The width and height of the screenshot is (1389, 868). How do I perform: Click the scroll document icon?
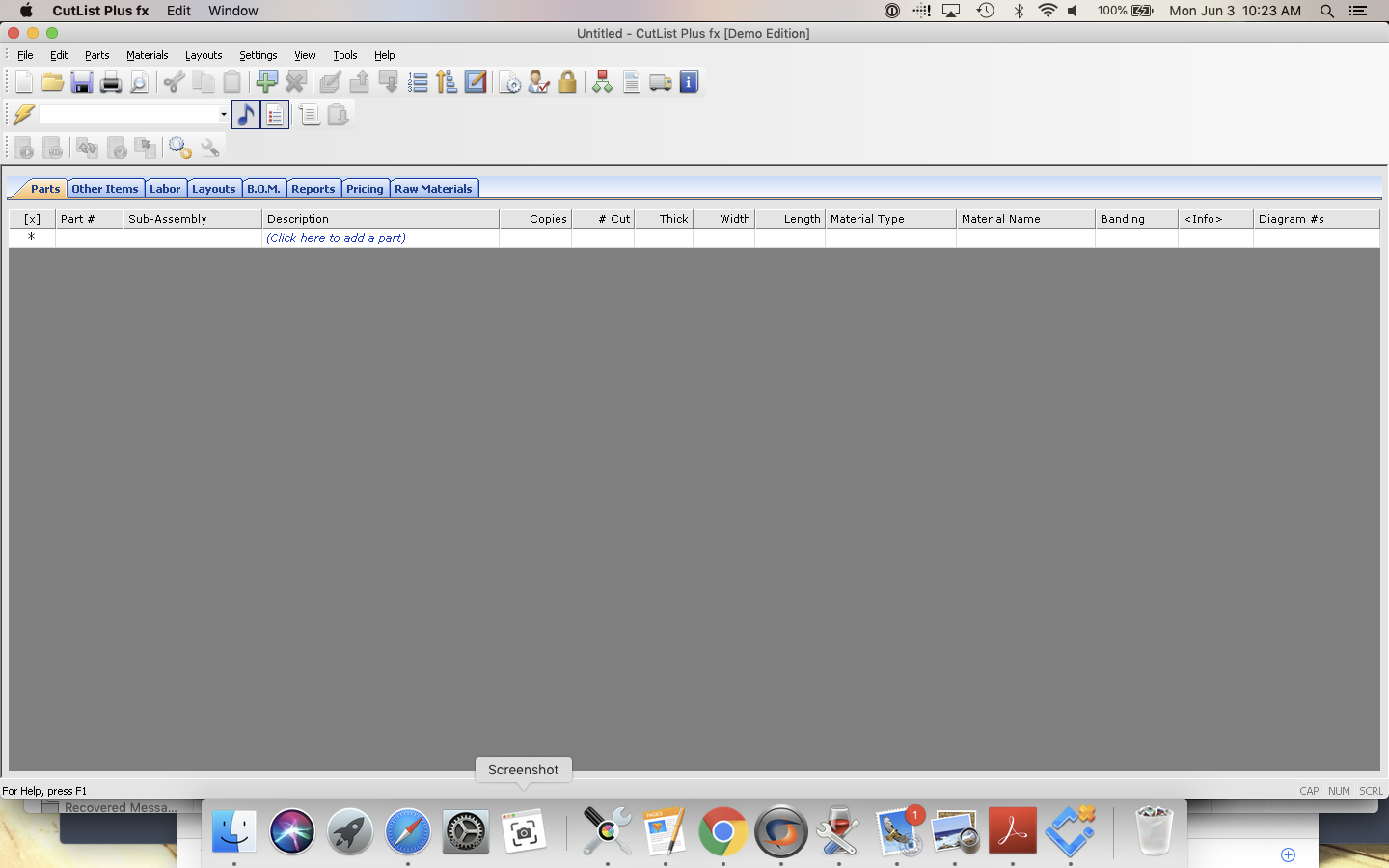(x=310, y=115)
